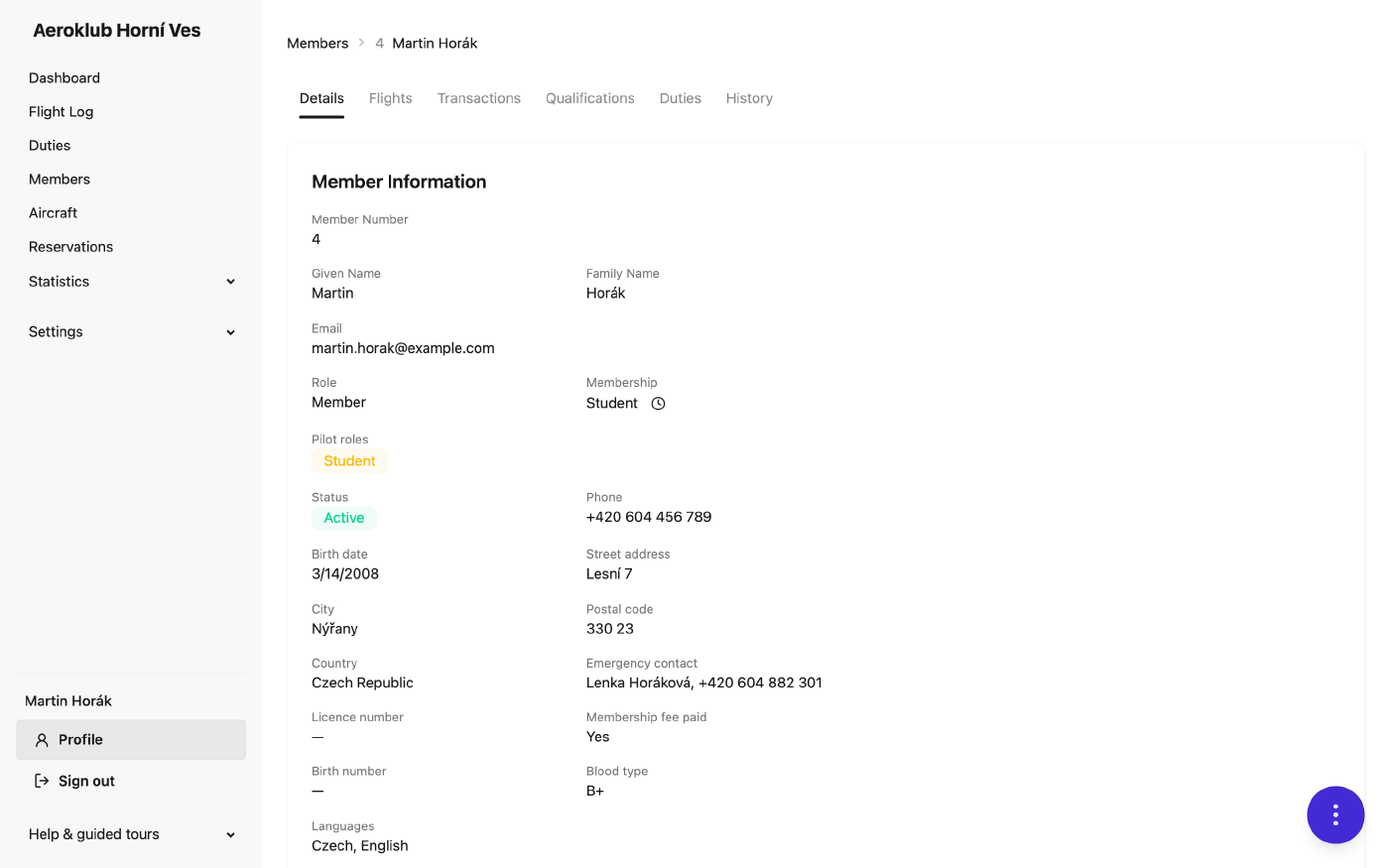Click the Martin Horák breadcrumb text
The image size is (1389, 868).
point(435,44)
